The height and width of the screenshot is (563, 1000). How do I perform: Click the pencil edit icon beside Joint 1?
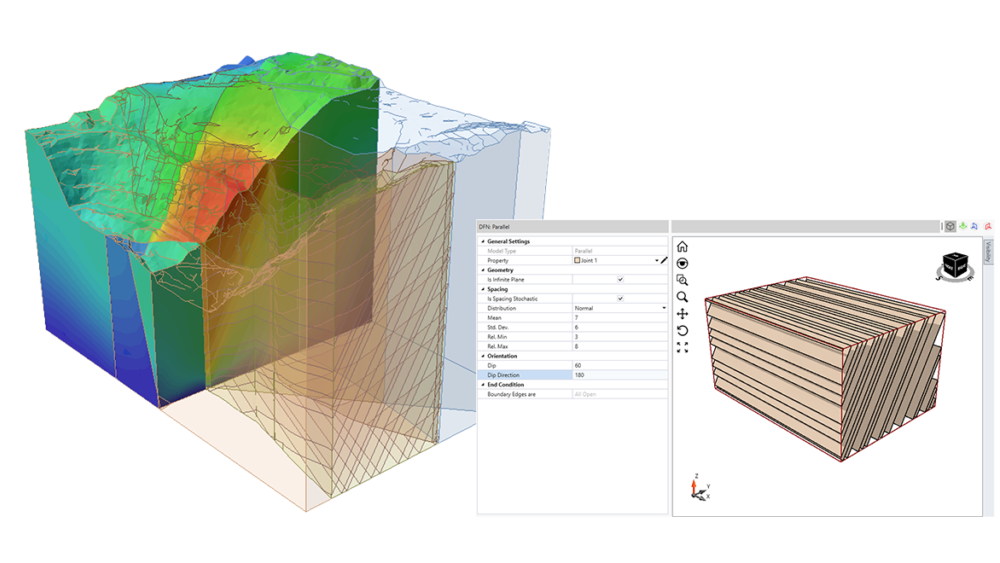[663, 260]
